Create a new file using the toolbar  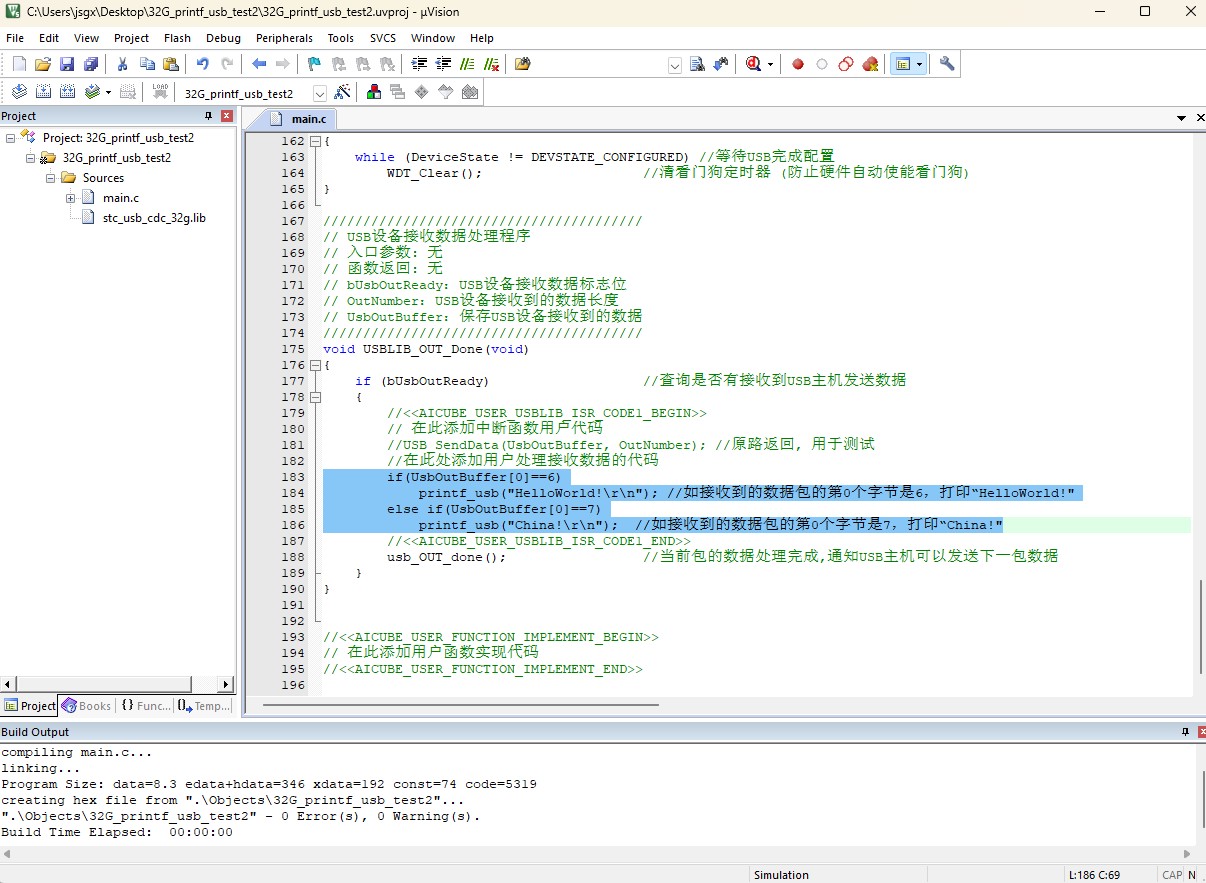tap(19, 64)
